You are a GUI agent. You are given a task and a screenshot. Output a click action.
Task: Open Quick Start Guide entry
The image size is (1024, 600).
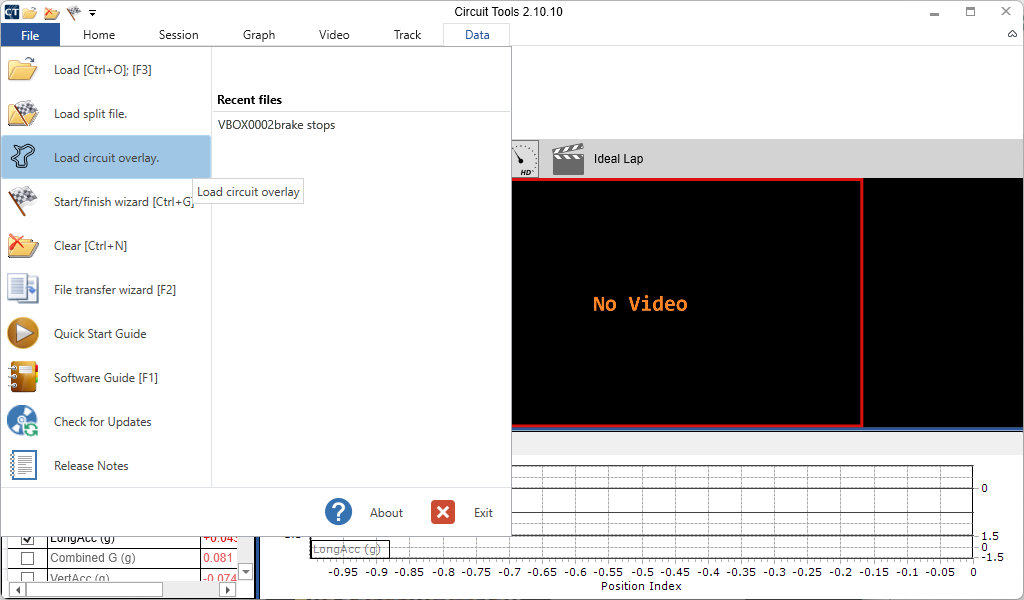click(106, 333)
